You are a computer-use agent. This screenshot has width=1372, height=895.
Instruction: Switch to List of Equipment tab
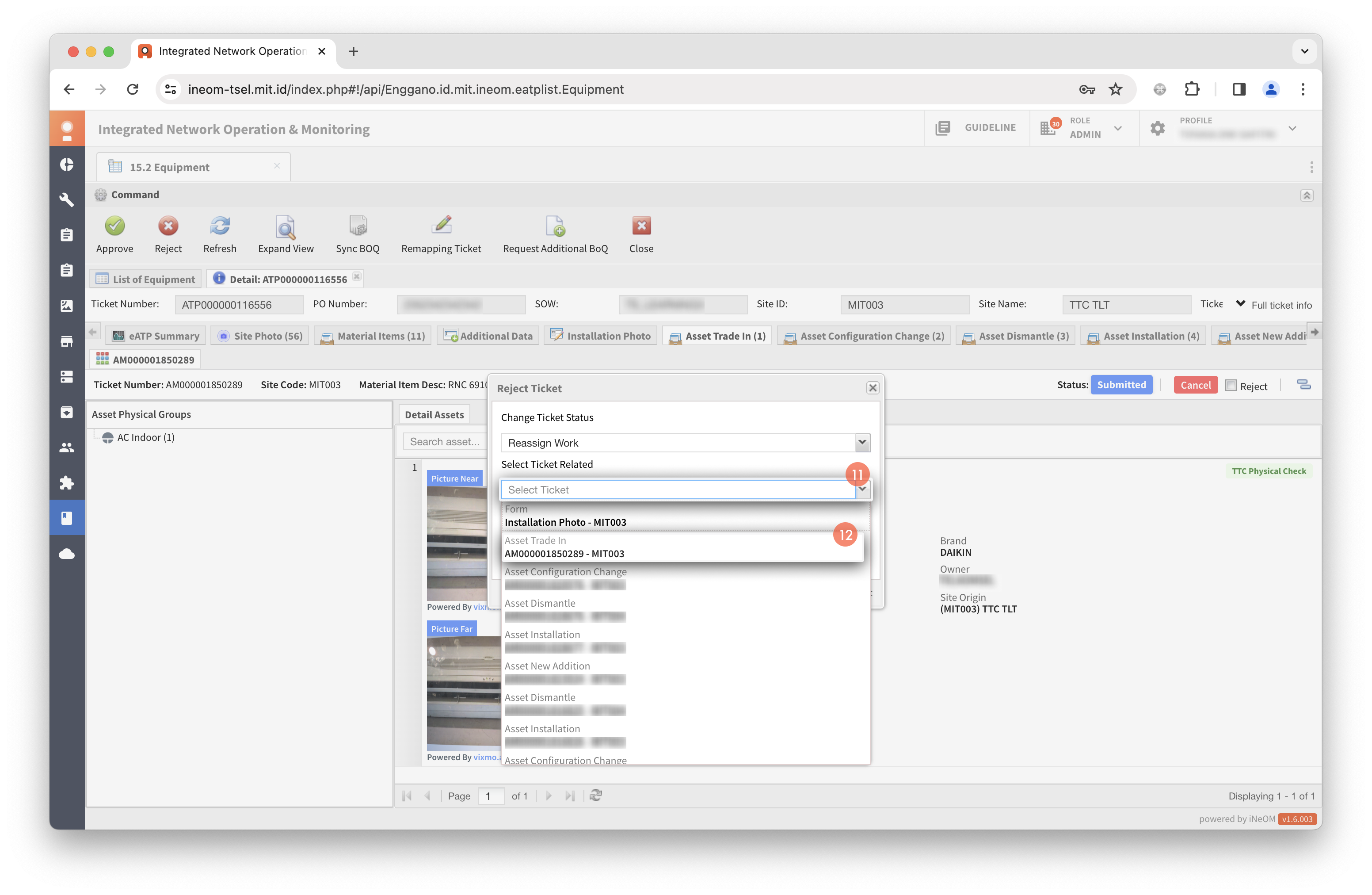(145, 279)
